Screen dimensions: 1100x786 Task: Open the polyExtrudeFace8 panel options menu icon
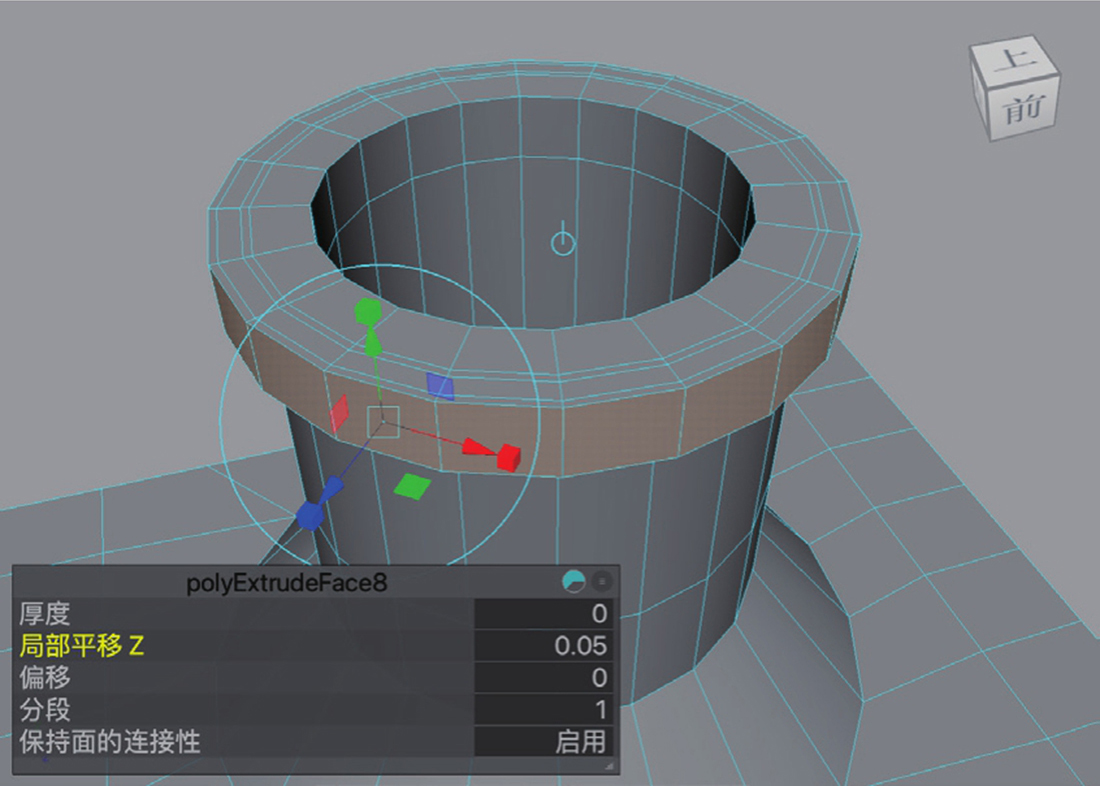tap(601, 581)
